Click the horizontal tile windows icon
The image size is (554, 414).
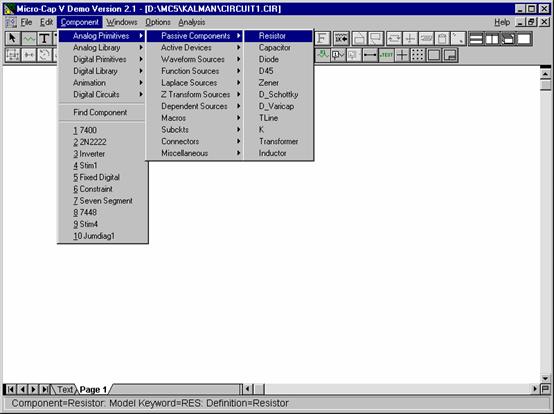pos(476,38)
